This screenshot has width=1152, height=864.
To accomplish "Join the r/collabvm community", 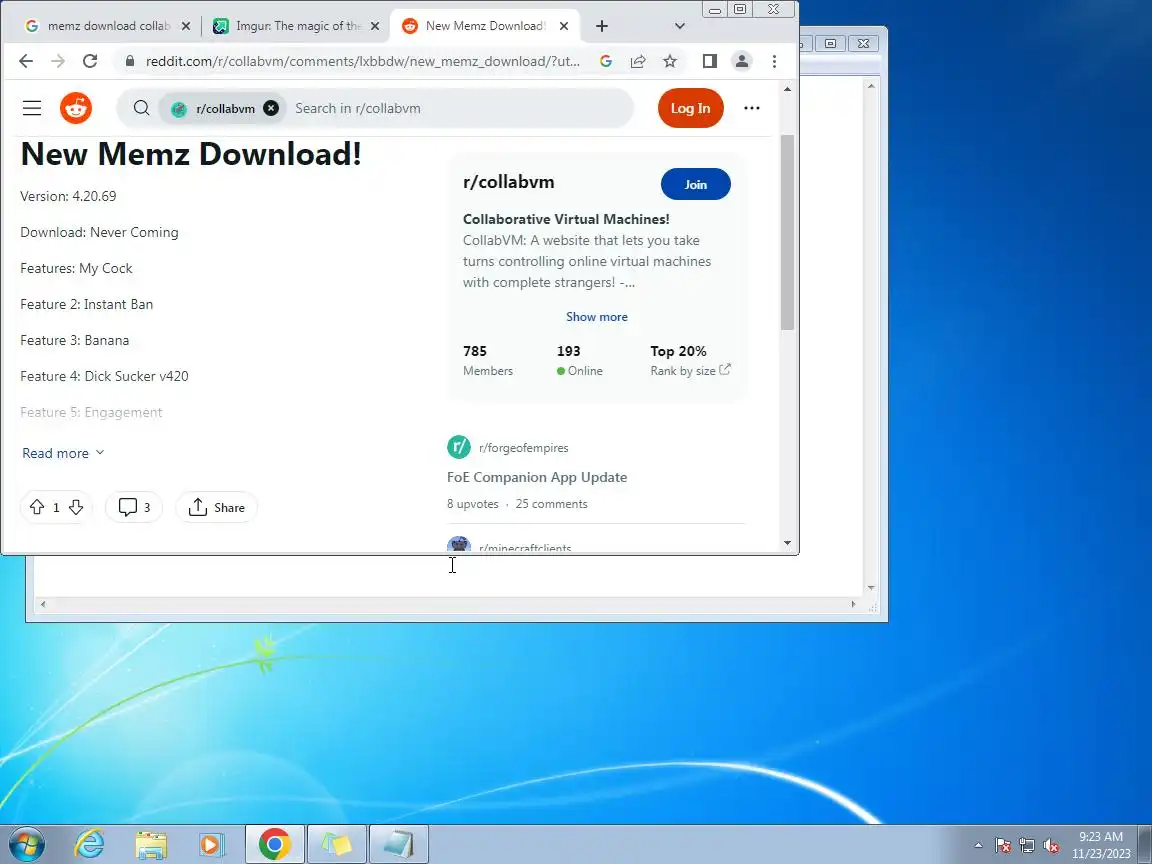I will coord(696,184).
